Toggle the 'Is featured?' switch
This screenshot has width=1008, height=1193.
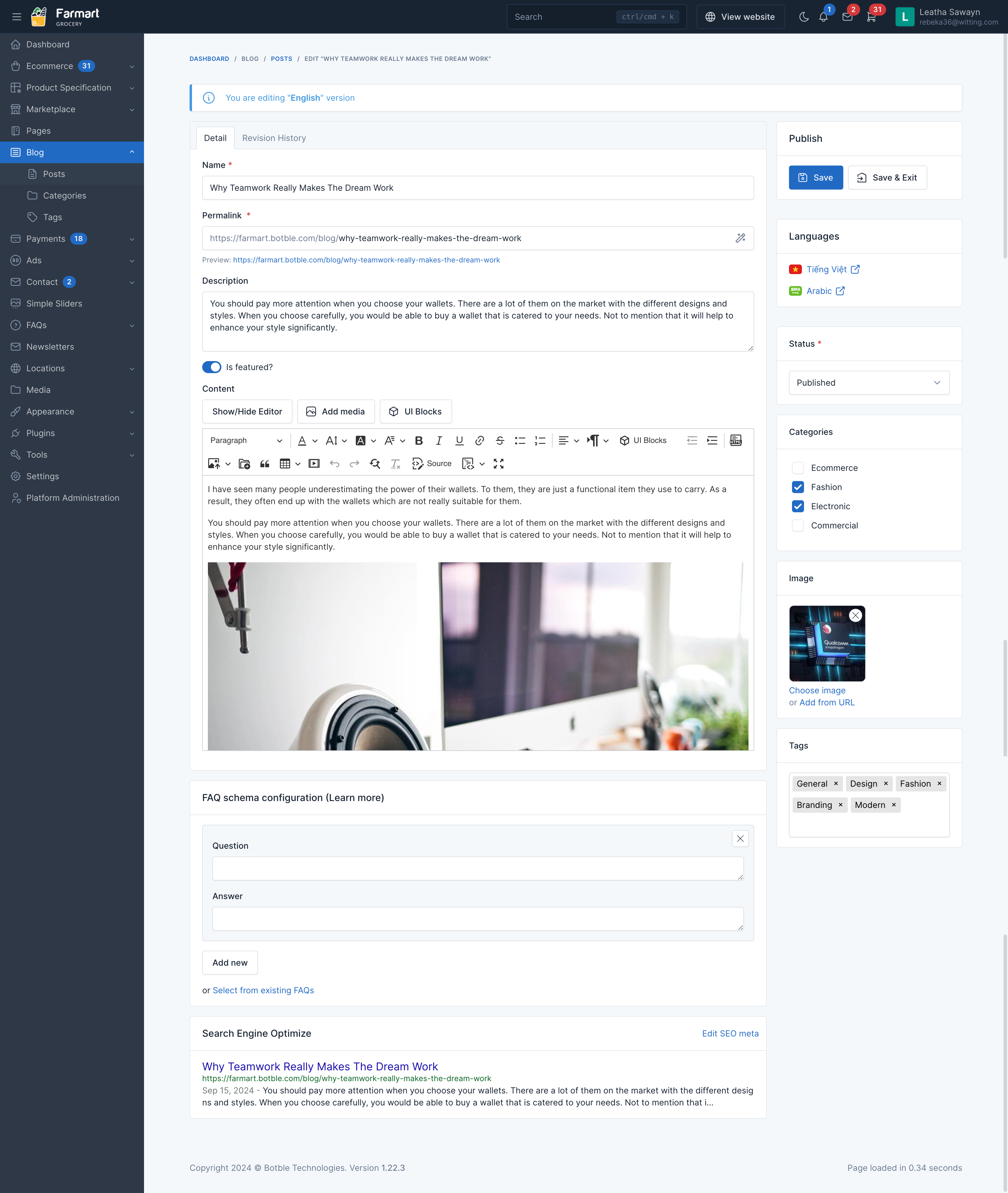tap(211, 367)
